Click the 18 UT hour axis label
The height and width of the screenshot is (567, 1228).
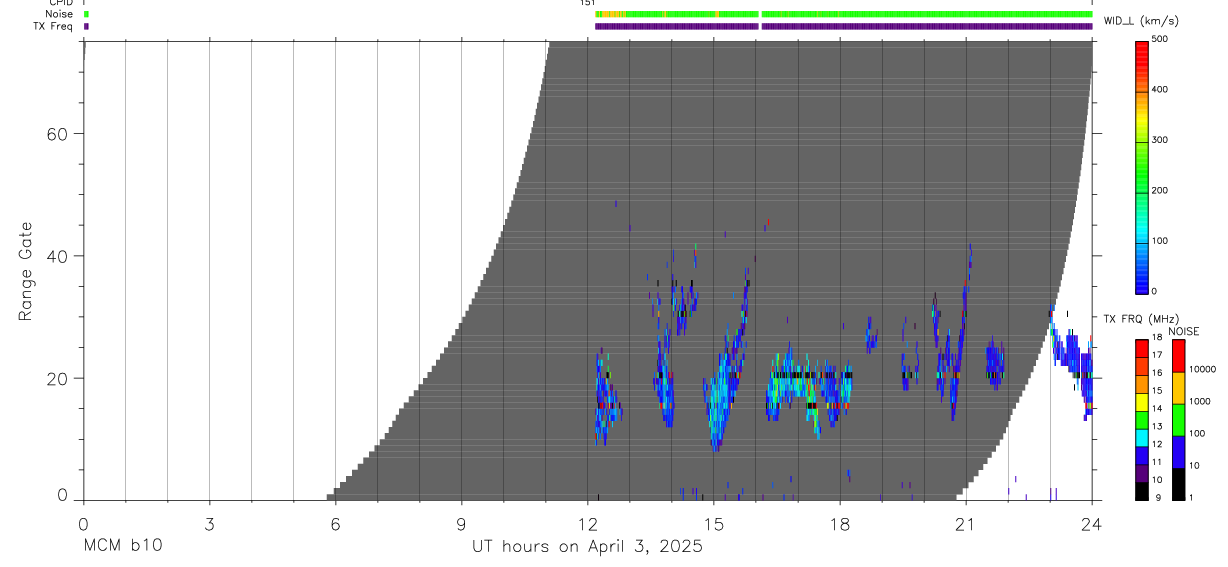click(x=839, y=523)
